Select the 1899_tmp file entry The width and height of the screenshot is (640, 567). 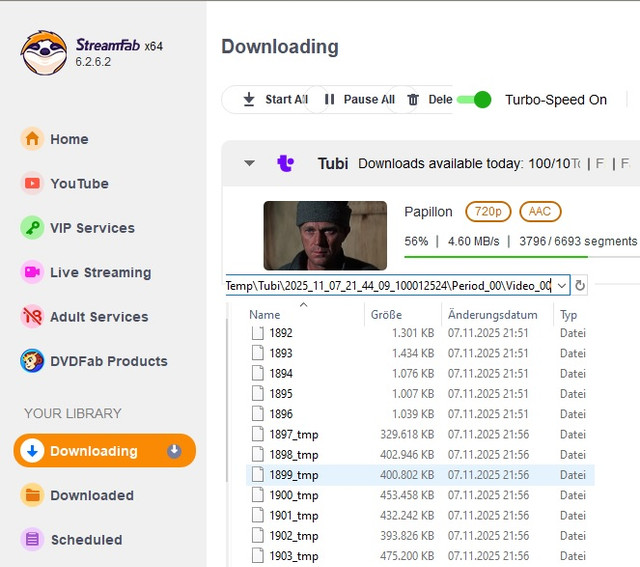pos(293,475)
